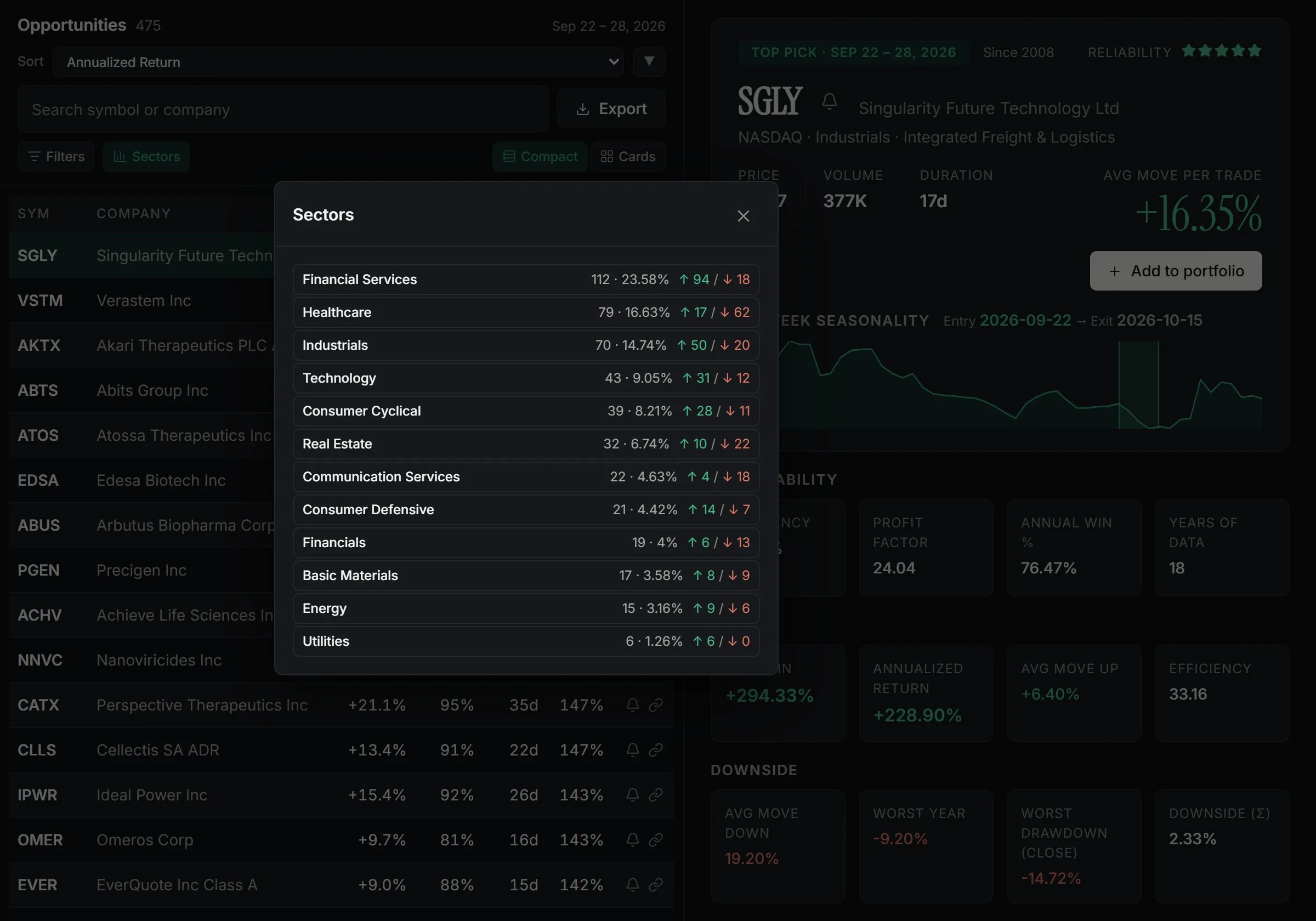The width and height of the screenshot is (1316, 921).
Task: Click the highlighted seasonality chart window
Action: click(1138, 384)
